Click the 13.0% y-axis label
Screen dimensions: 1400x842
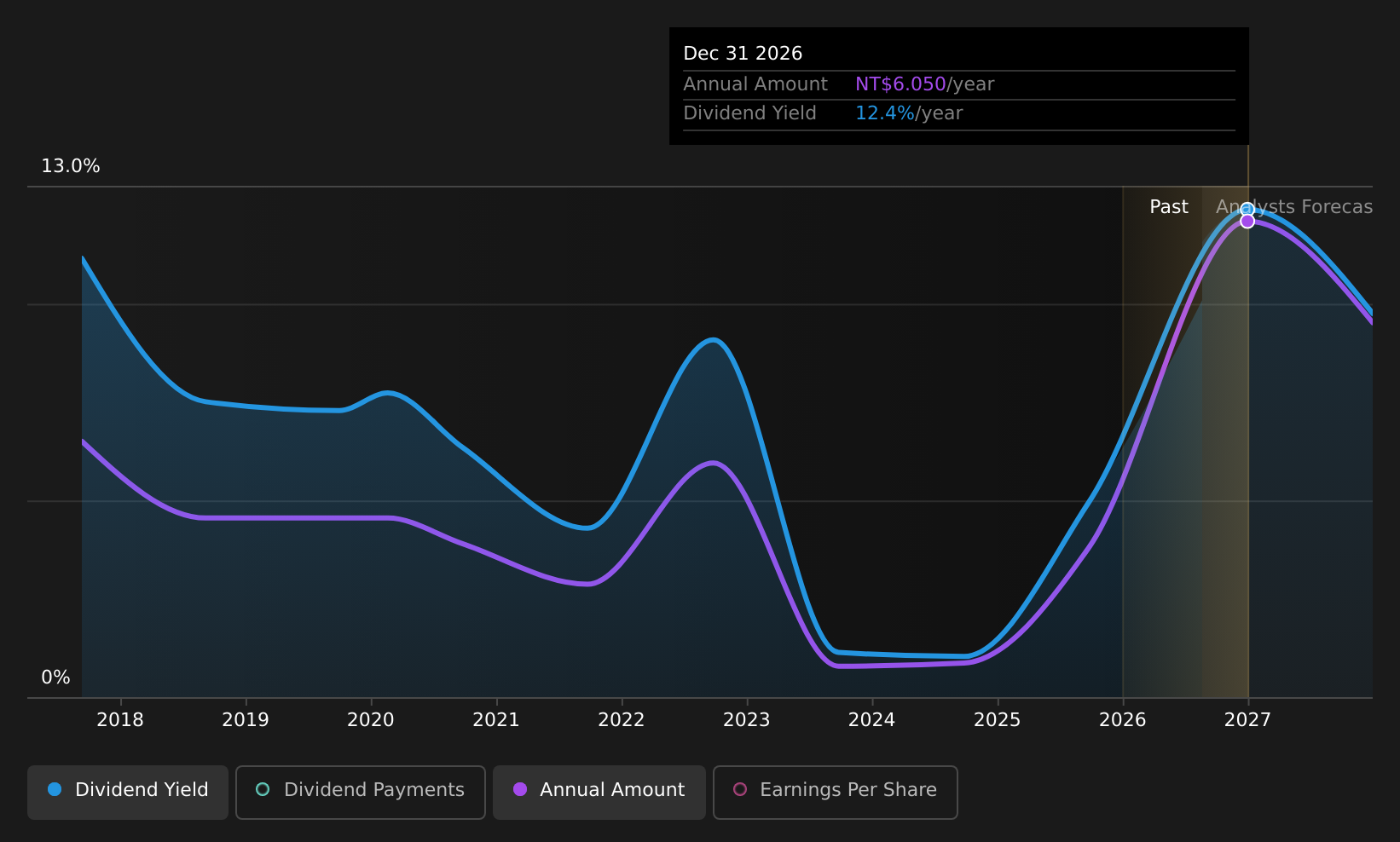click(x=71, y=166)
